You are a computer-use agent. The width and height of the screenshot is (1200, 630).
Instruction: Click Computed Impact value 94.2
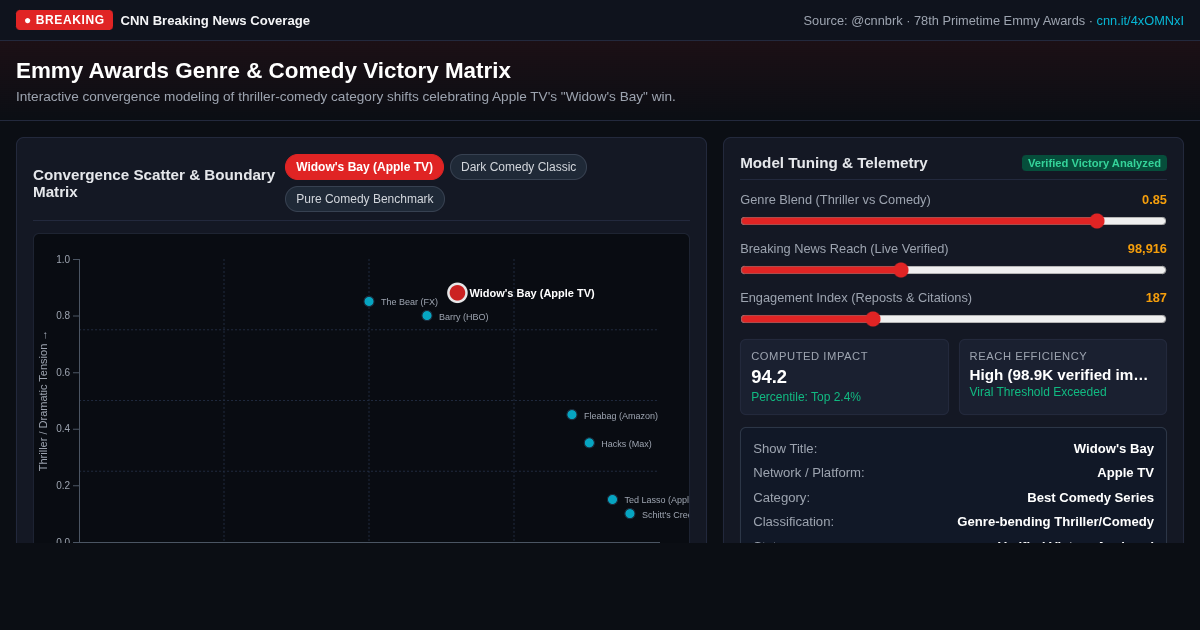click(769, 377)
